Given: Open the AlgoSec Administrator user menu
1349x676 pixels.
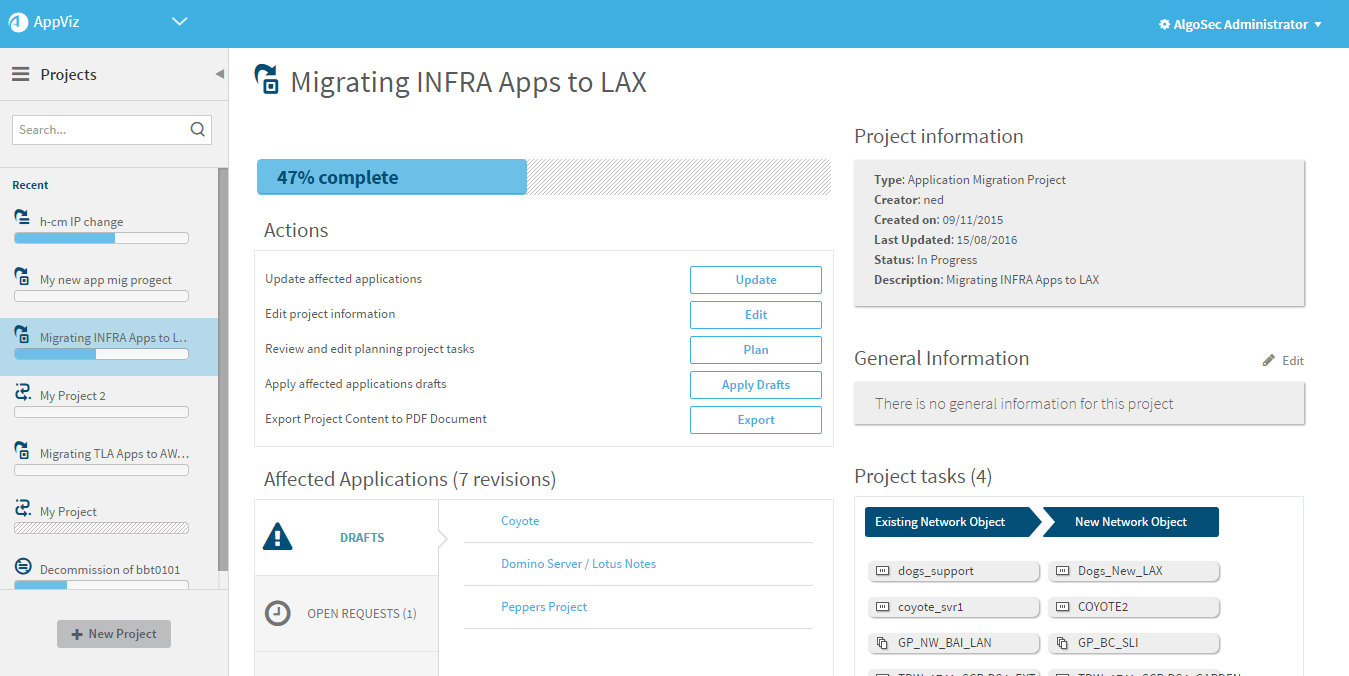Looking at the screenshot, I should (x=1240, y=24).
